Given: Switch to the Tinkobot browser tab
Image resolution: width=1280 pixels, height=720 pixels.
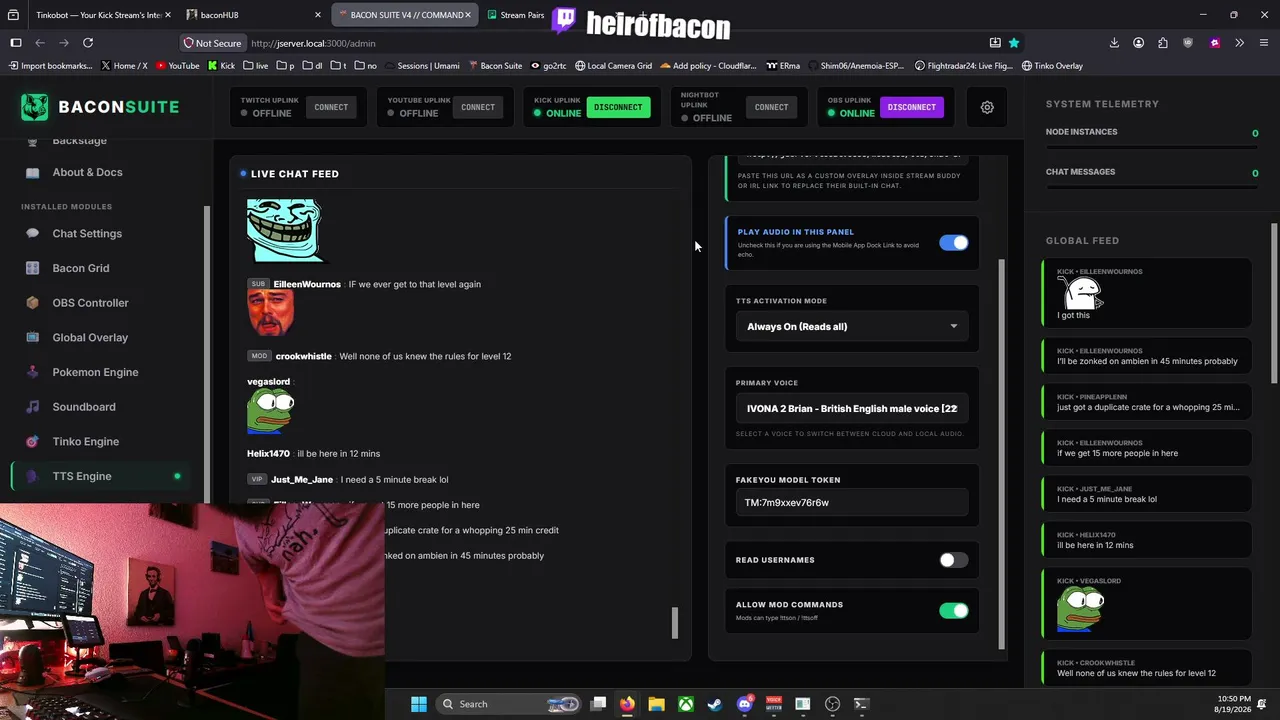Looking at the screenshot, I should (97, 15).
